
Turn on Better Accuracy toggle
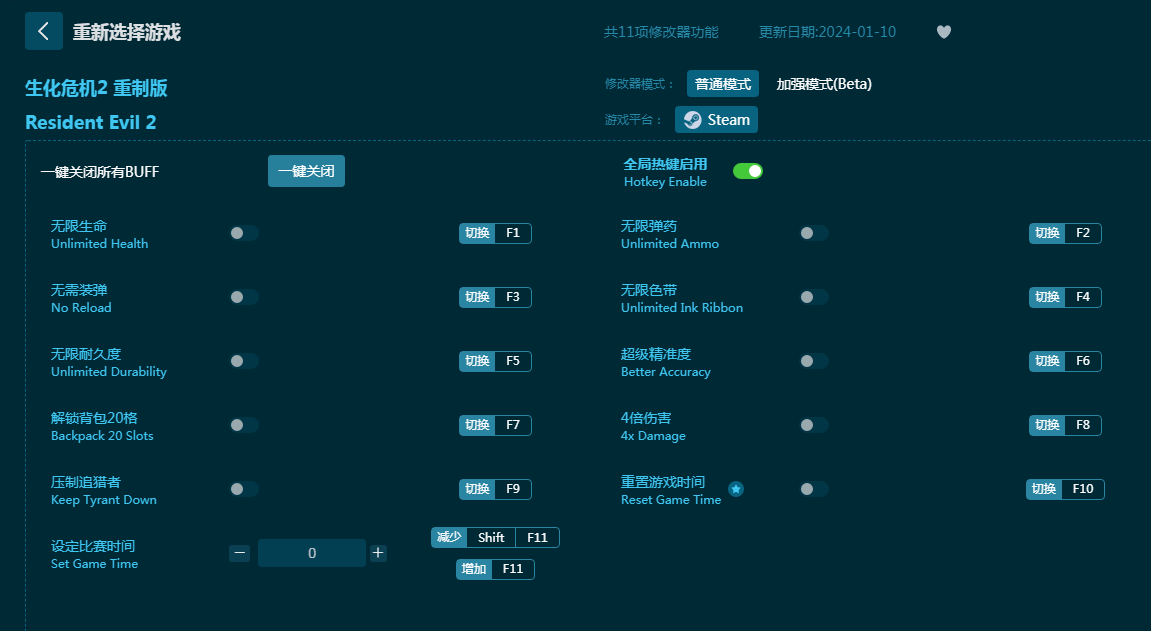[814, 361]
